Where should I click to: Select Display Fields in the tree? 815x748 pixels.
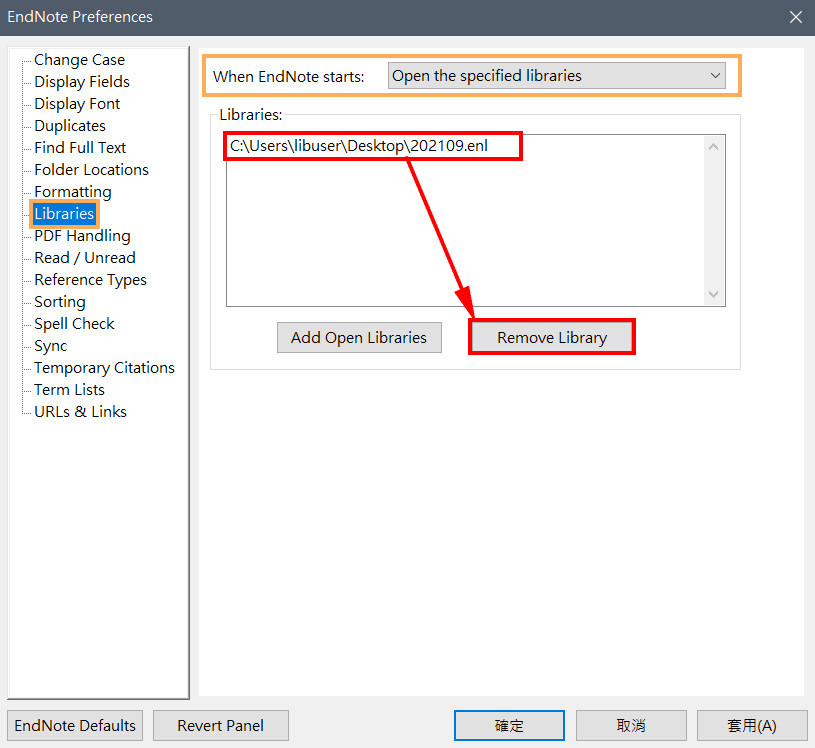coord(82,82)
